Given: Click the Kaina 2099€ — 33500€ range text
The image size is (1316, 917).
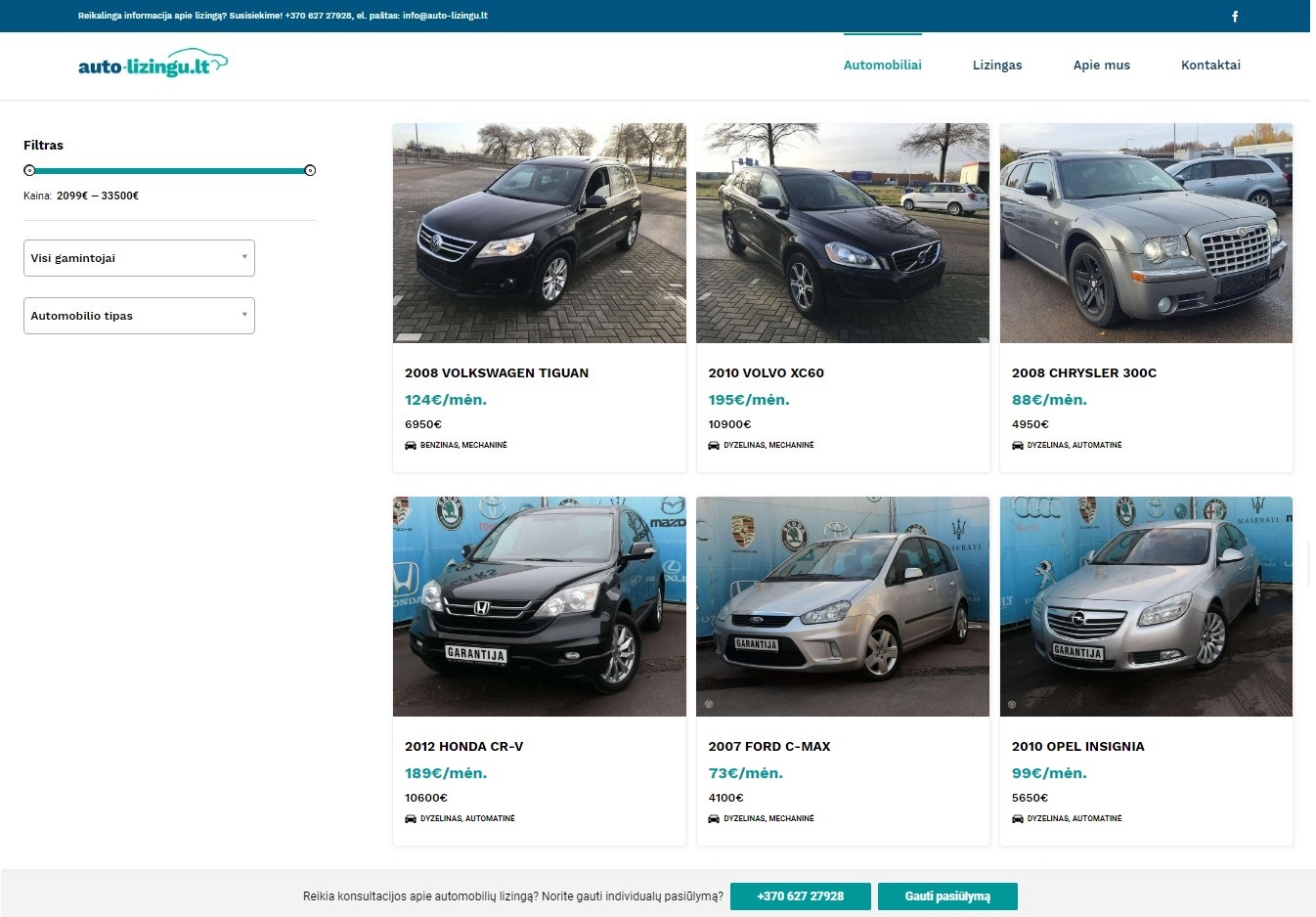Looking at the screenshot, I should click(x=81, y=196).
